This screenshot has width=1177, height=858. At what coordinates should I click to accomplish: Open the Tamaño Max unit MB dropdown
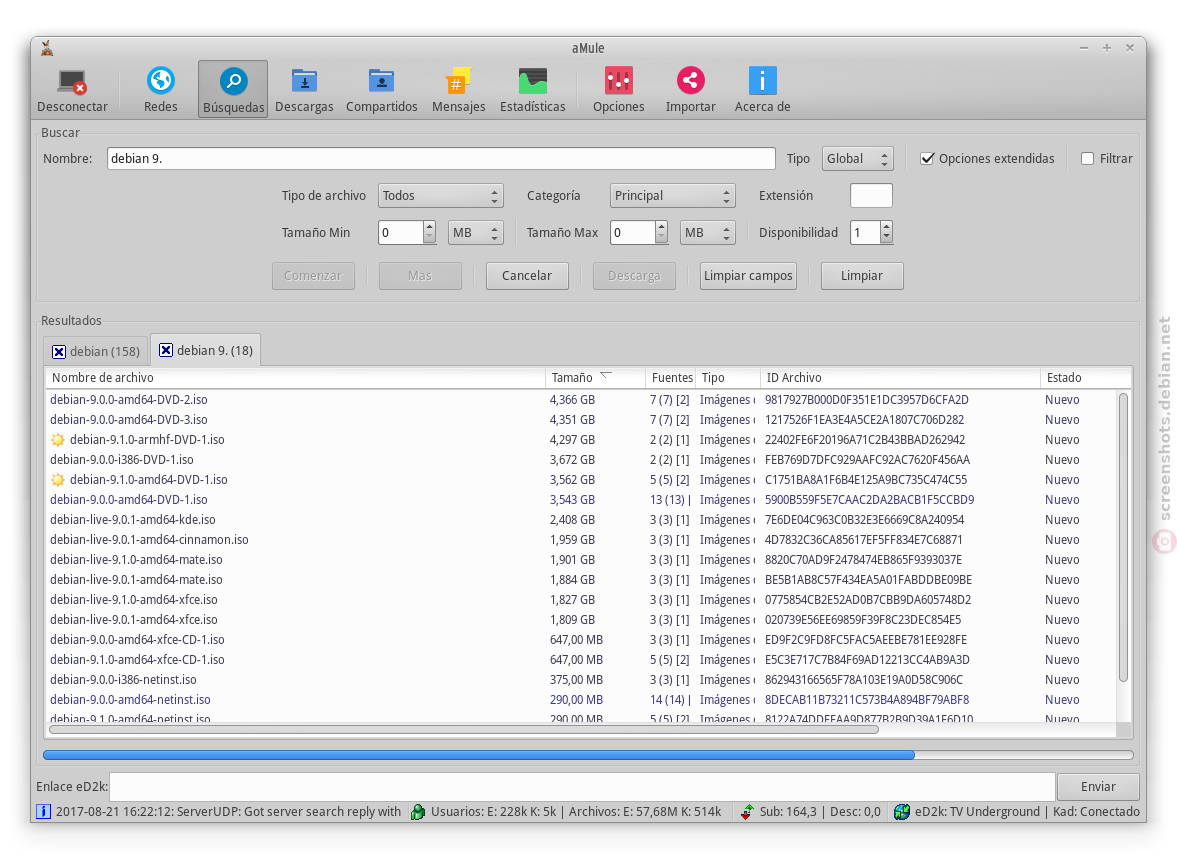pyautogui.click(x=707, y=233)
